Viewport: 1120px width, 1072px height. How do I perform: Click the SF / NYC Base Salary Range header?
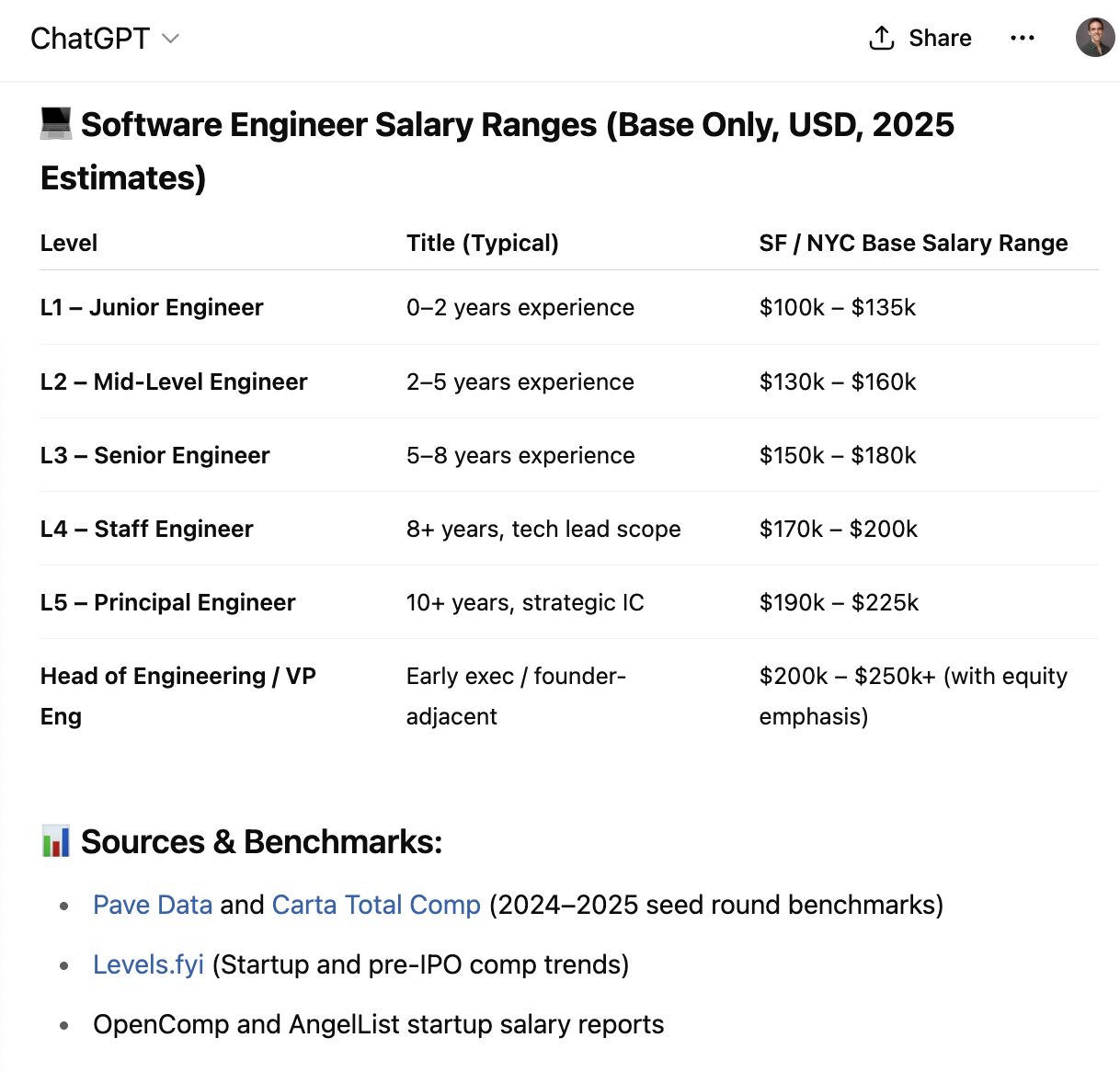(x=913, y=243)
